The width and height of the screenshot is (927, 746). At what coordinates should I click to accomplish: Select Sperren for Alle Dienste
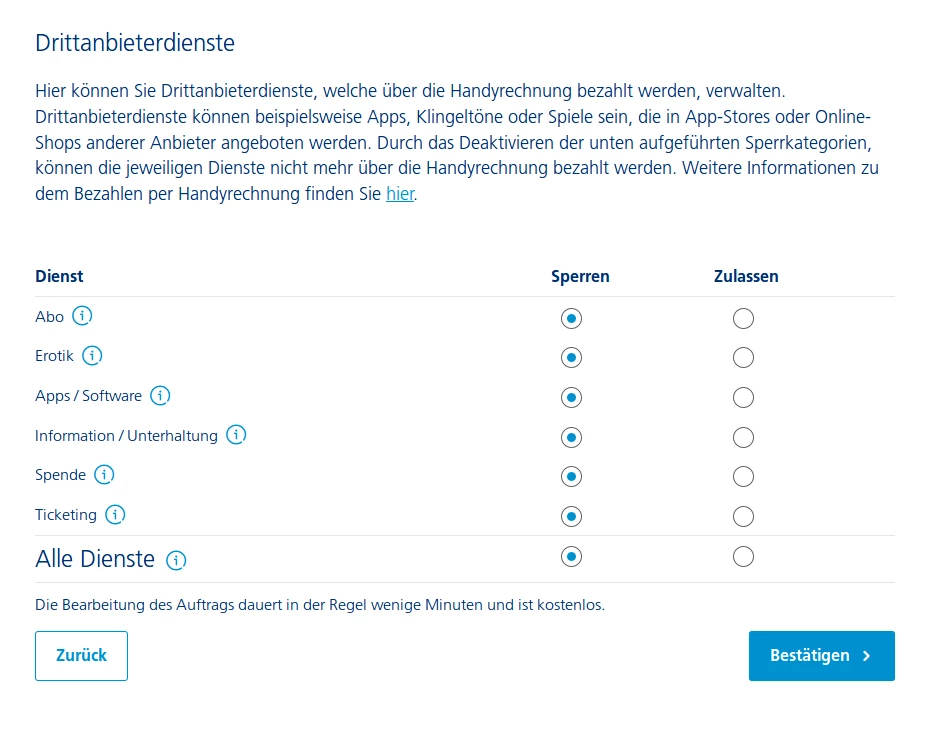point(571,557)
